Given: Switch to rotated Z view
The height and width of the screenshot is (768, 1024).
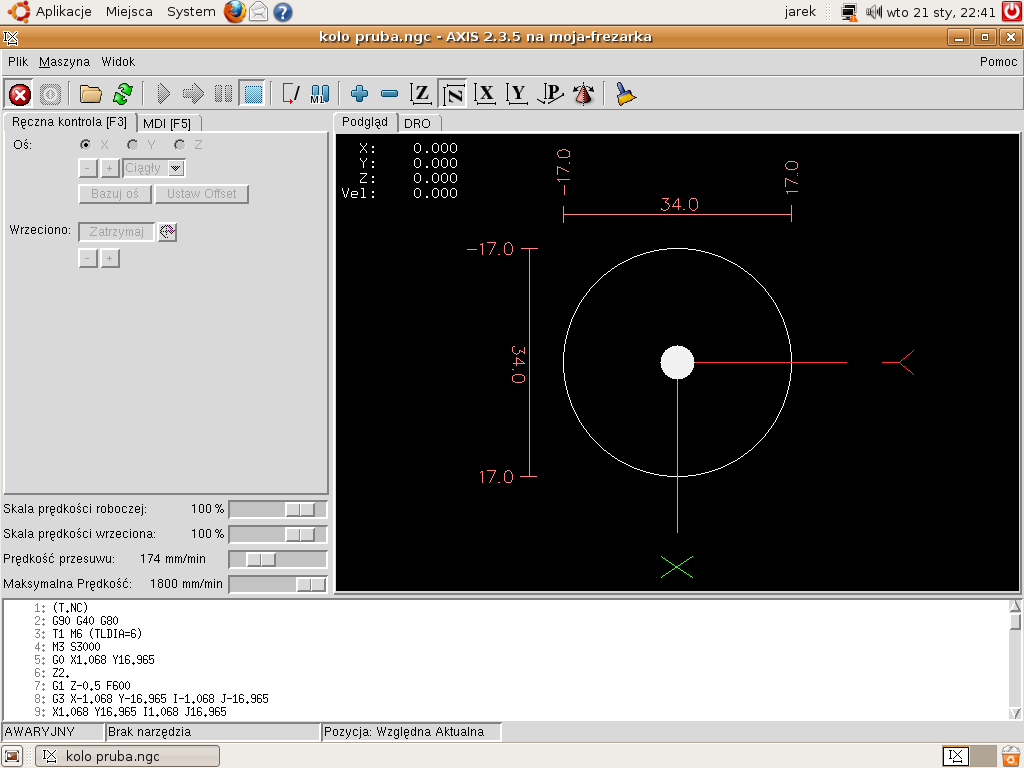Looking at the screenshot, I should tap(453, 94).
